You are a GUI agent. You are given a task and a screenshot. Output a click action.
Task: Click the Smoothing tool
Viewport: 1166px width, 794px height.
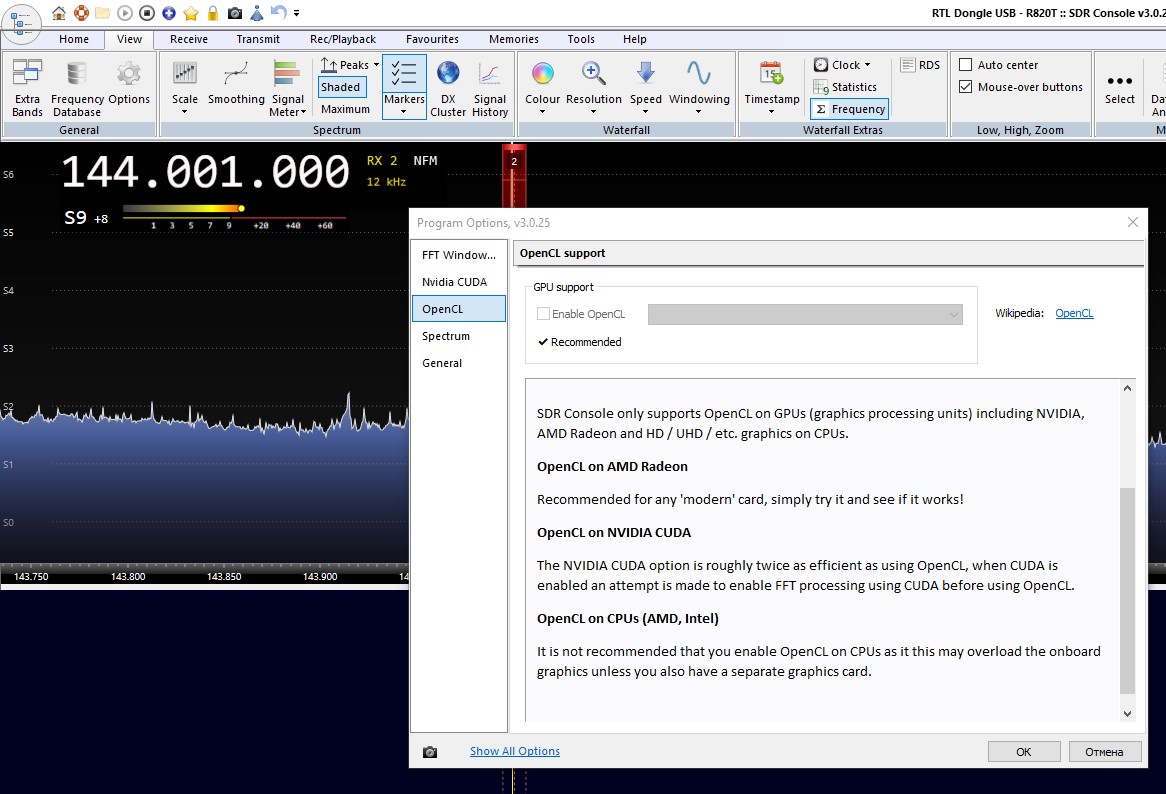point(236,83)
